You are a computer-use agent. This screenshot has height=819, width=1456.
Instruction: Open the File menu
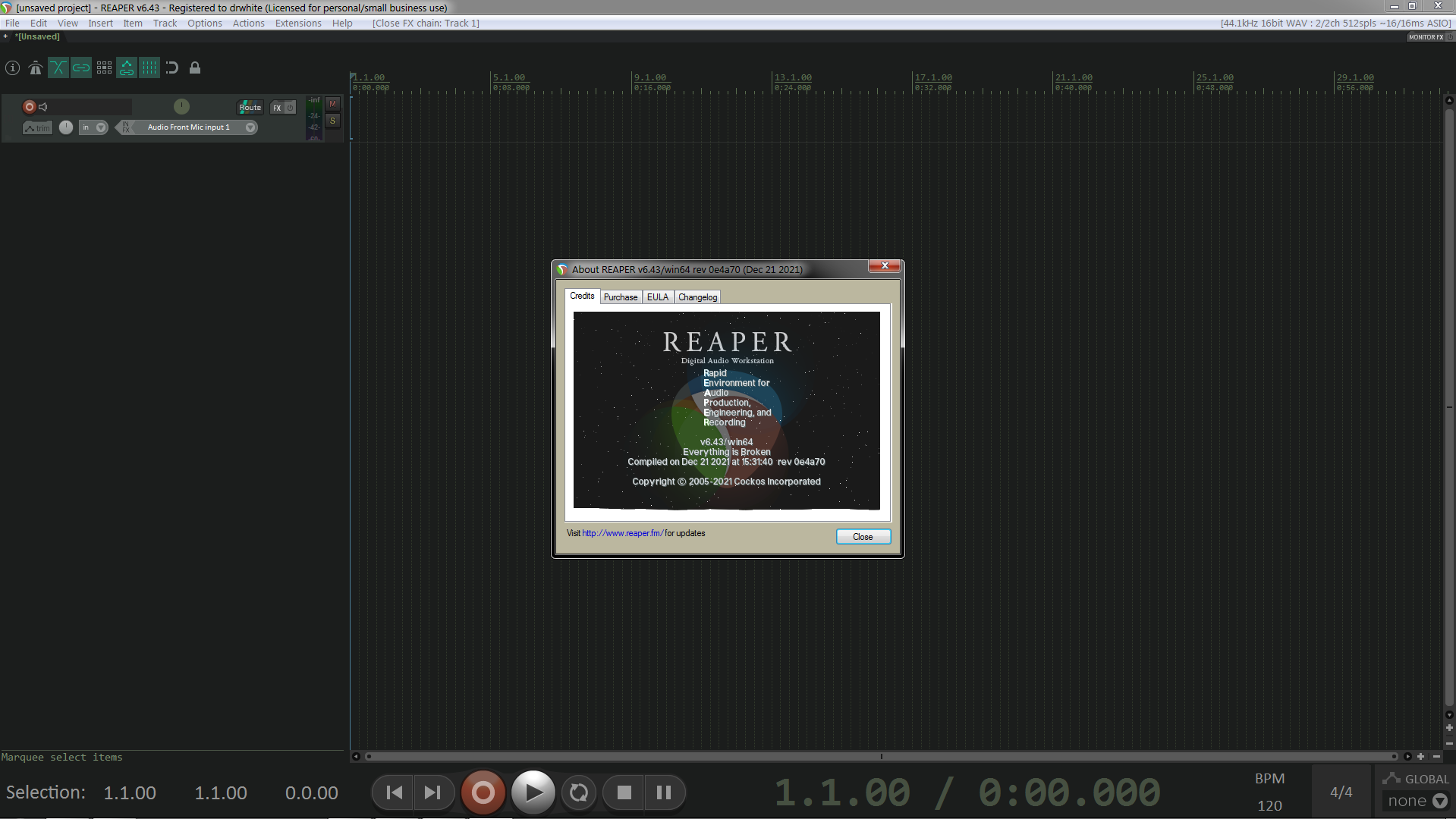coord(13,24)
